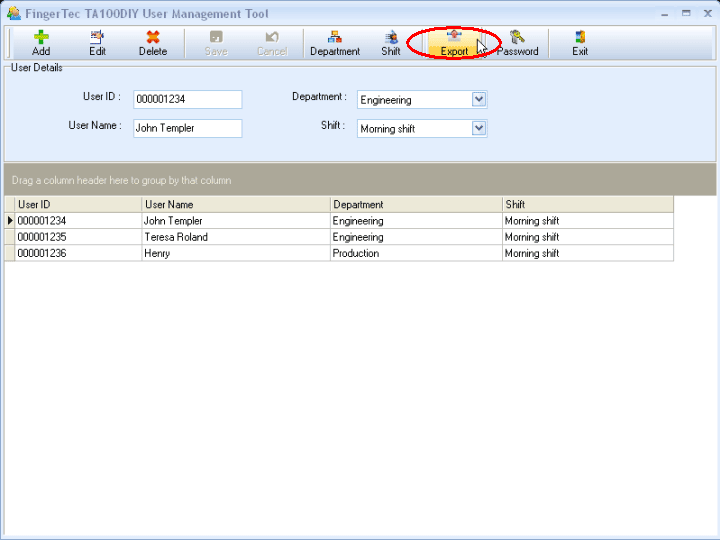Sort by the Shift column header
The height and width of the screenshot is (540, 720).
point(588,204)
